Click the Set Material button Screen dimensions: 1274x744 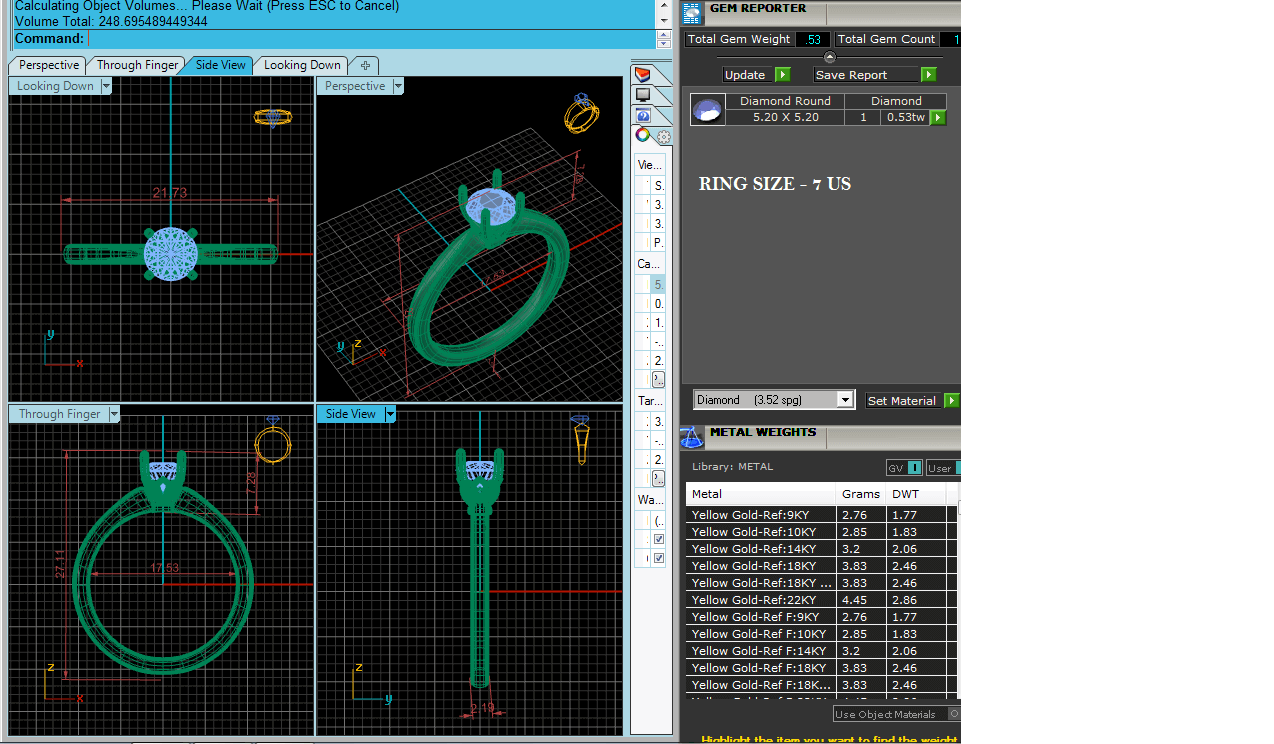(x=901, y=401)
